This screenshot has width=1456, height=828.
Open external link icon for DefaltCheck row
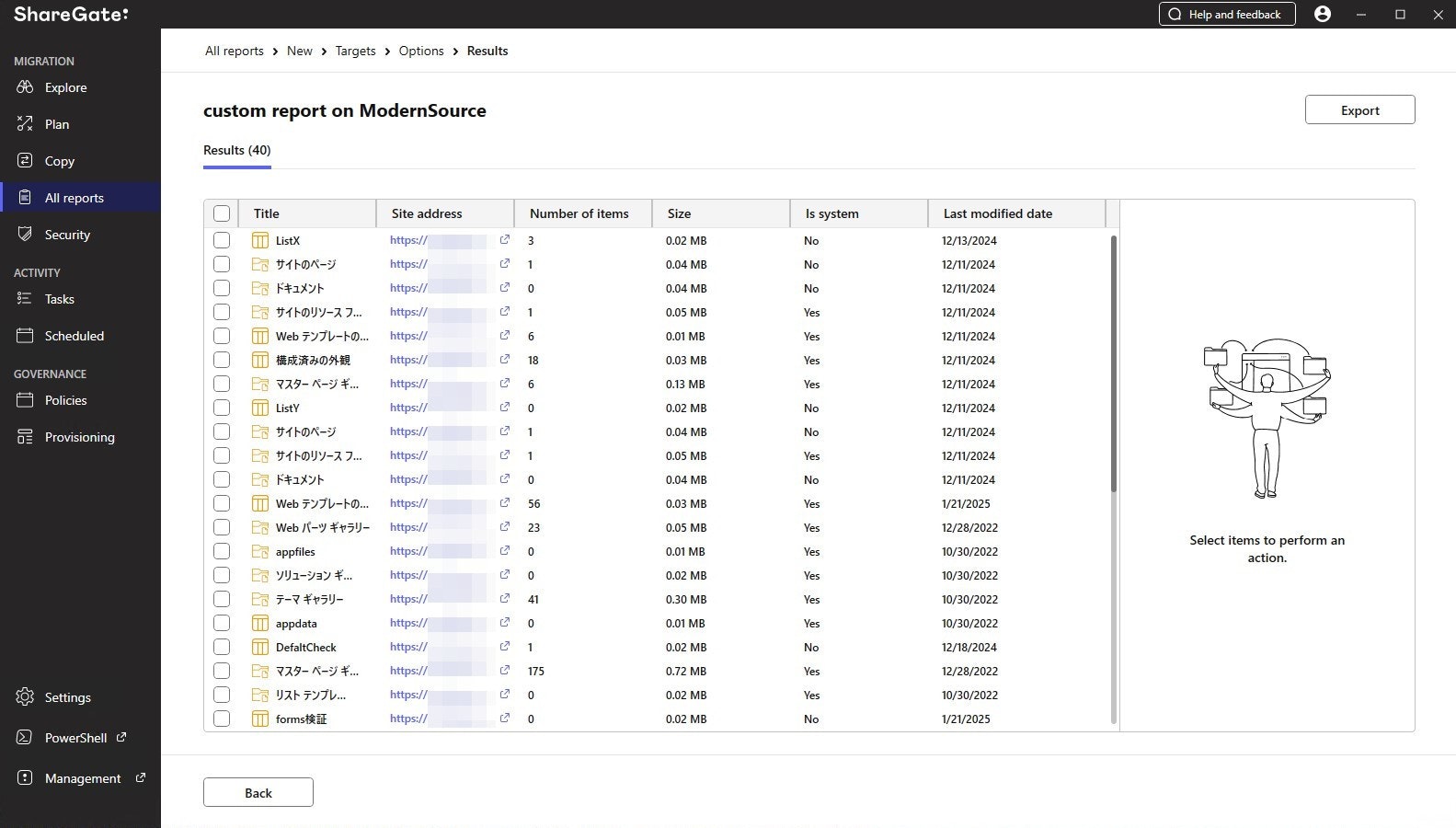coord(505,646)
